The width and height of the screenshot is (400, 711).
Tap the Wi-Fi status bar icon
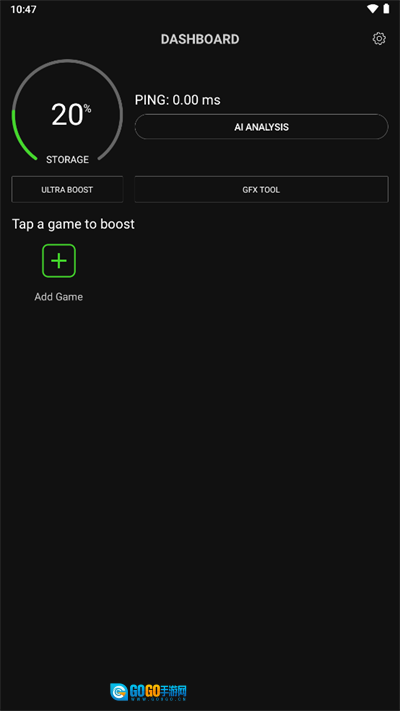tap(373, 9)
